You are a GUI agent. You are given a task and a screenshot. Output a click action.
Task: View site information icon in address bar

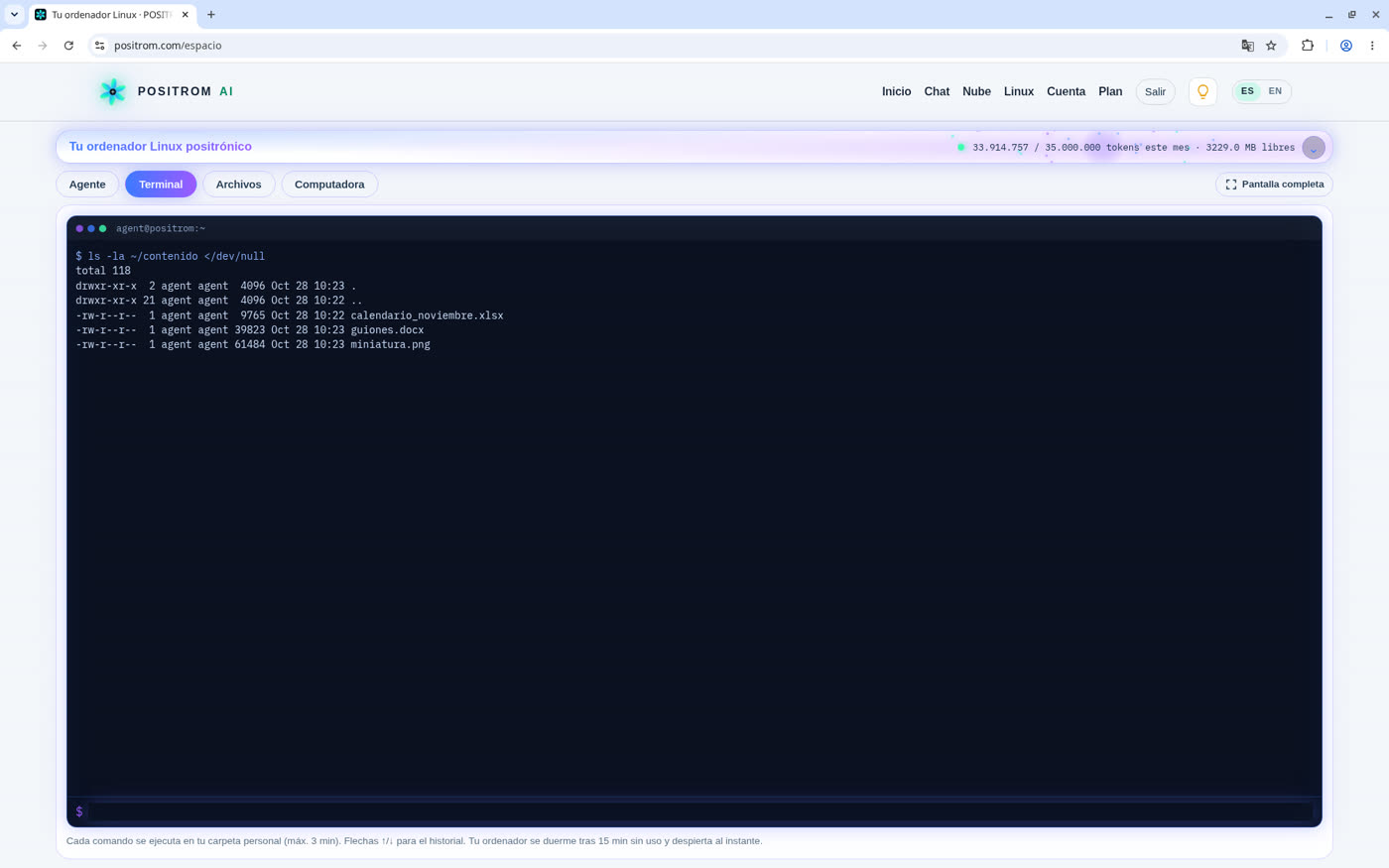[x=99, y=46]
